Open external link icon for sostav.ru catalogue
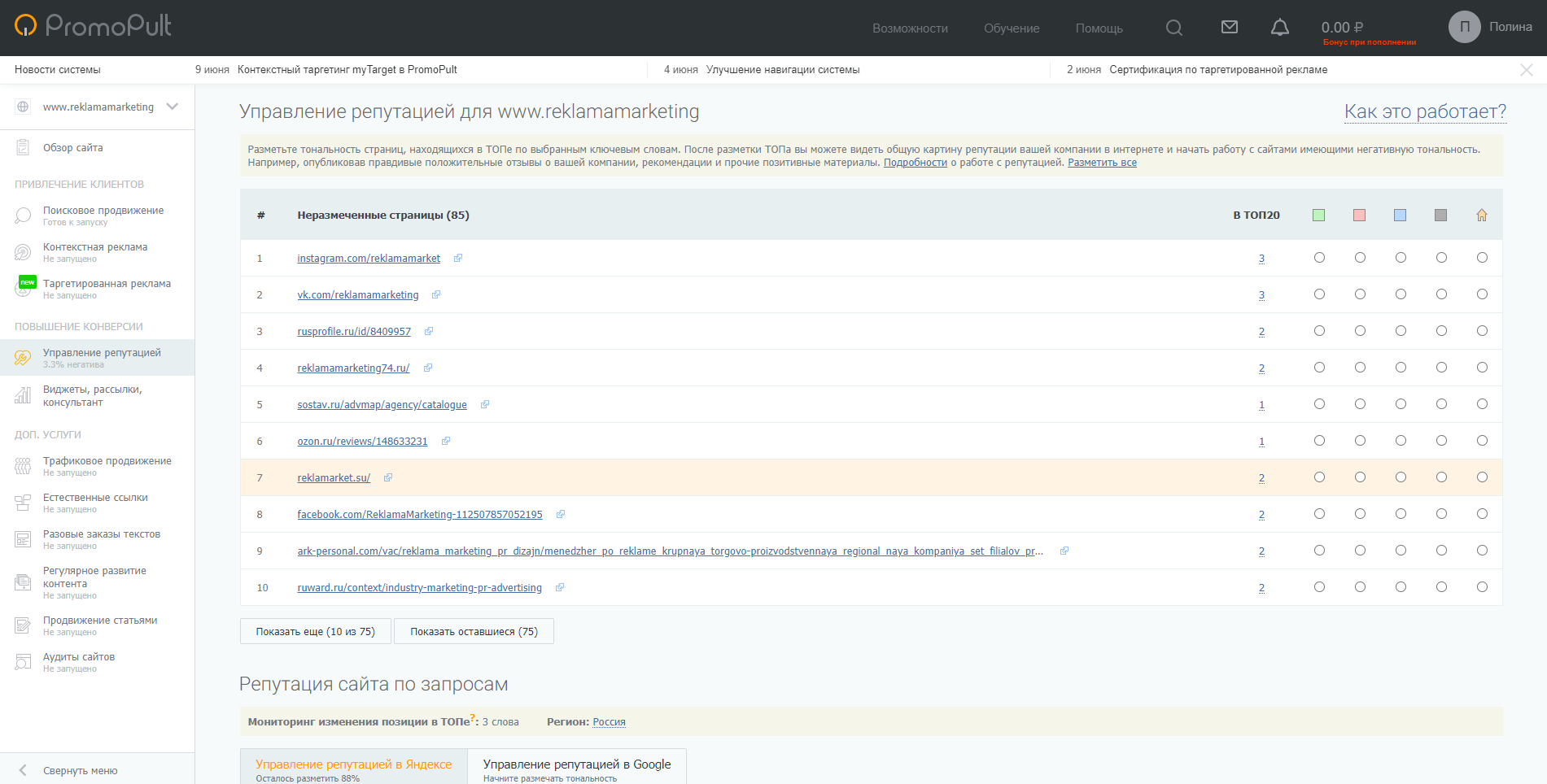The image size is (1547, 784). coord(485,404)
